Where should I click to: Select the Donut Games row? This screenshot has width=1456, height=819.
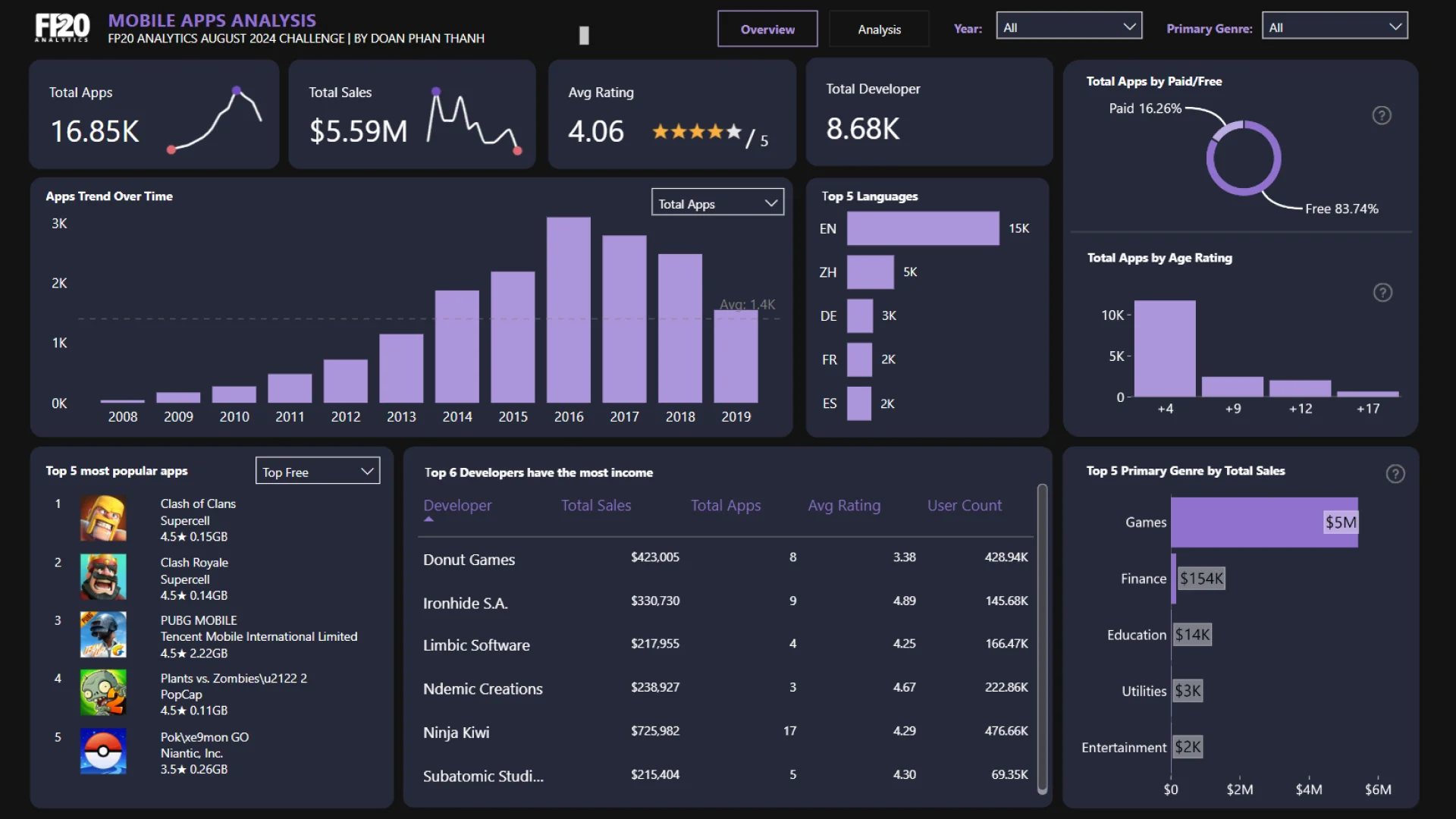(x=726, y=559)
